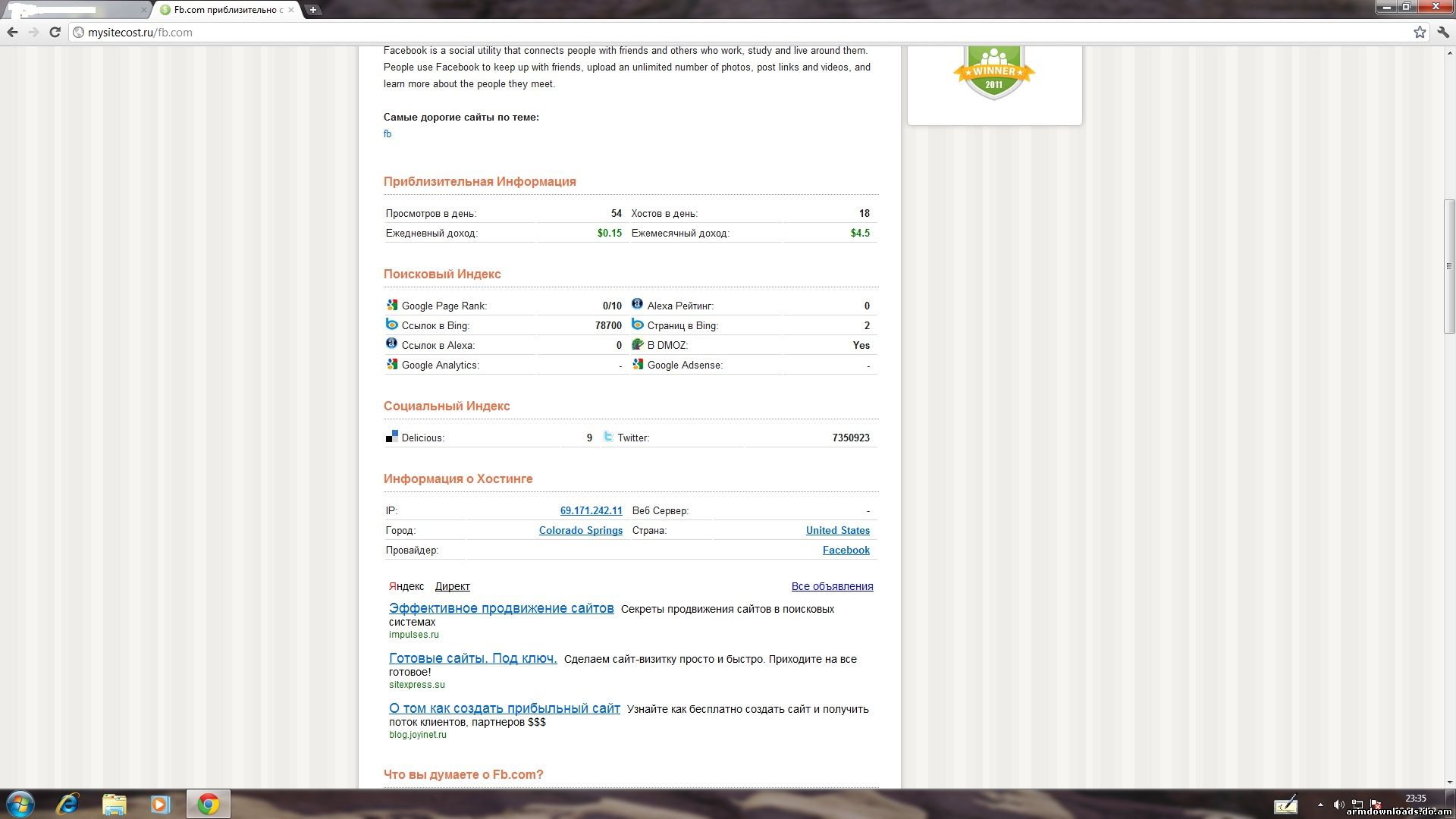The image size is (1456, 819).
Task: Reload the page with refresh icon
Action: (x=55, y=32)
